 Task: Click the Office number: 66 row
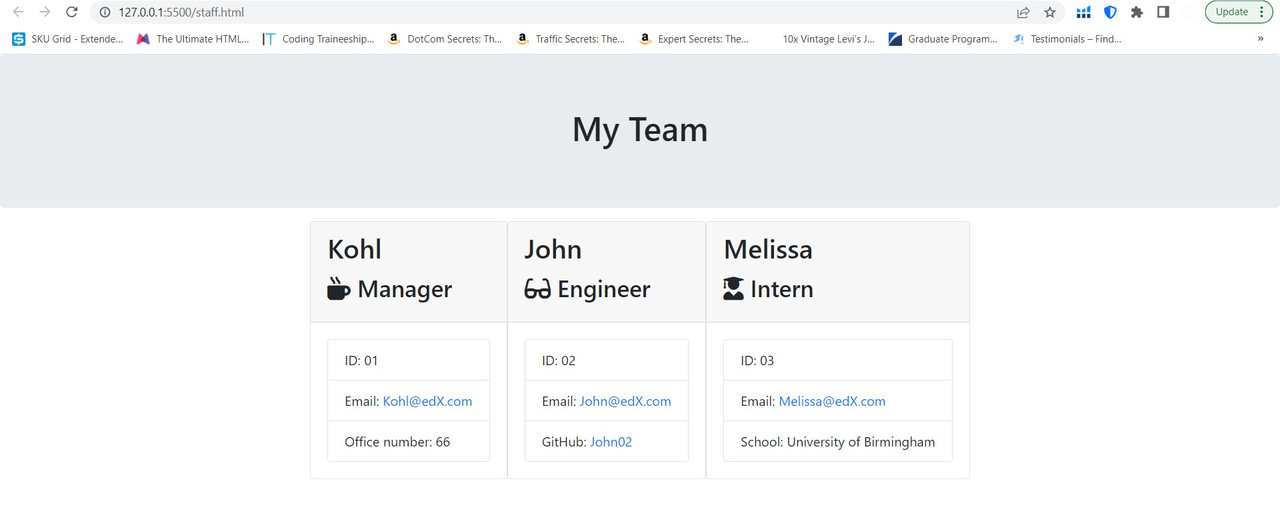pos(409,441)
